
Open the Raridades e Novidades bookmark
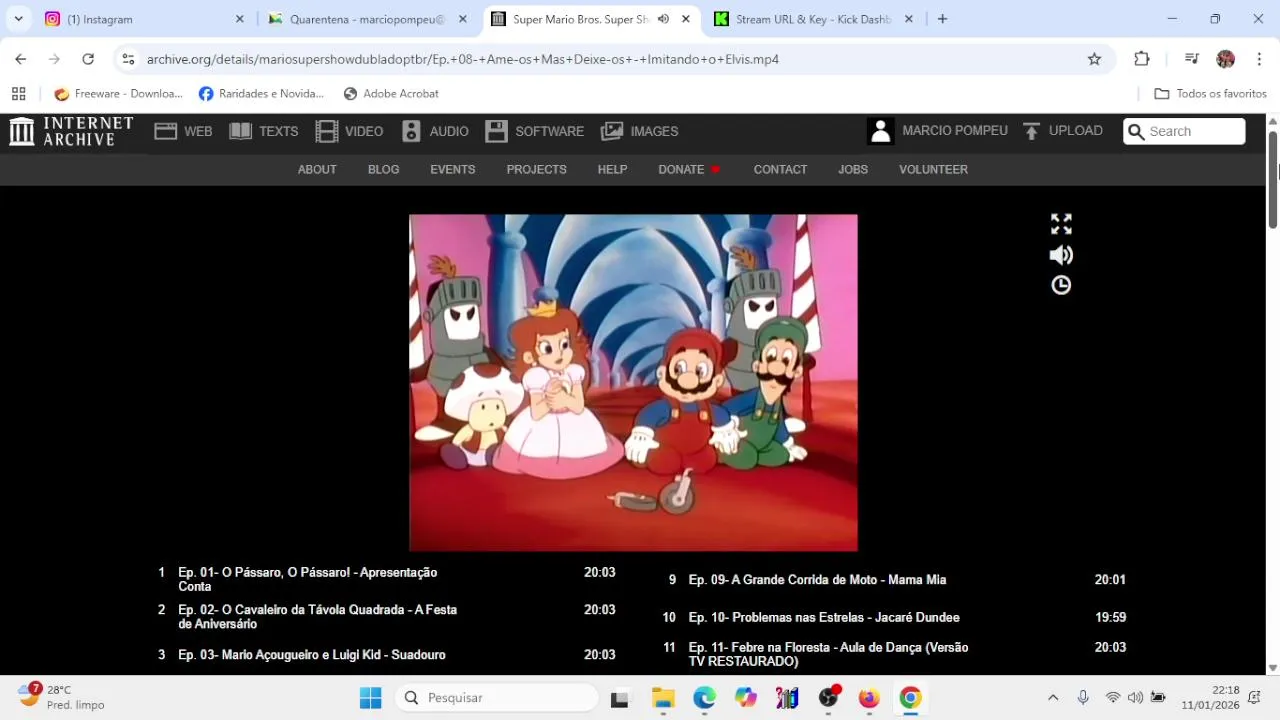pos(261,94)
